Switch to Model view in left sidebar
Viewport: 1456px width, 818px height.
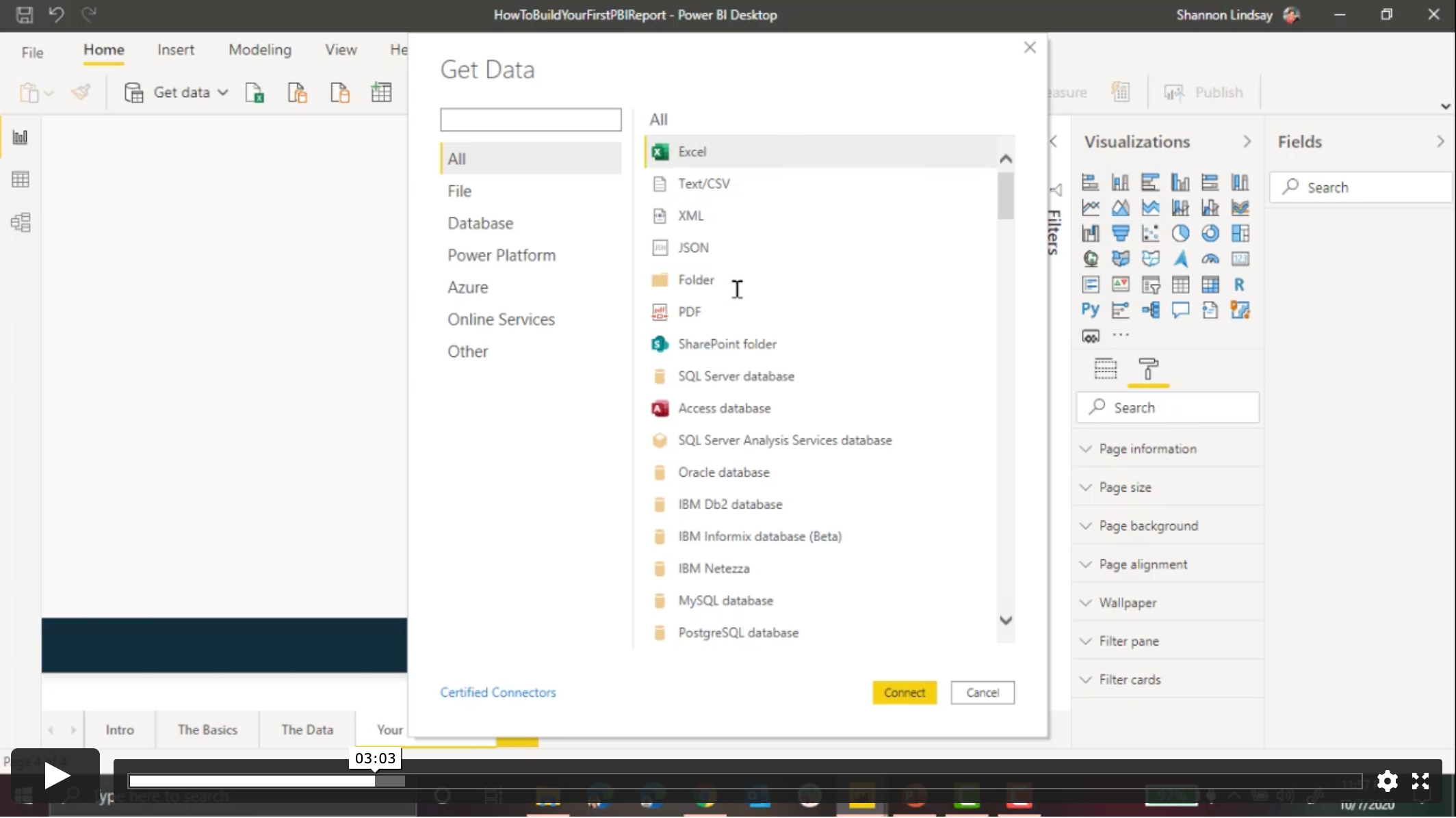[21, 222]
